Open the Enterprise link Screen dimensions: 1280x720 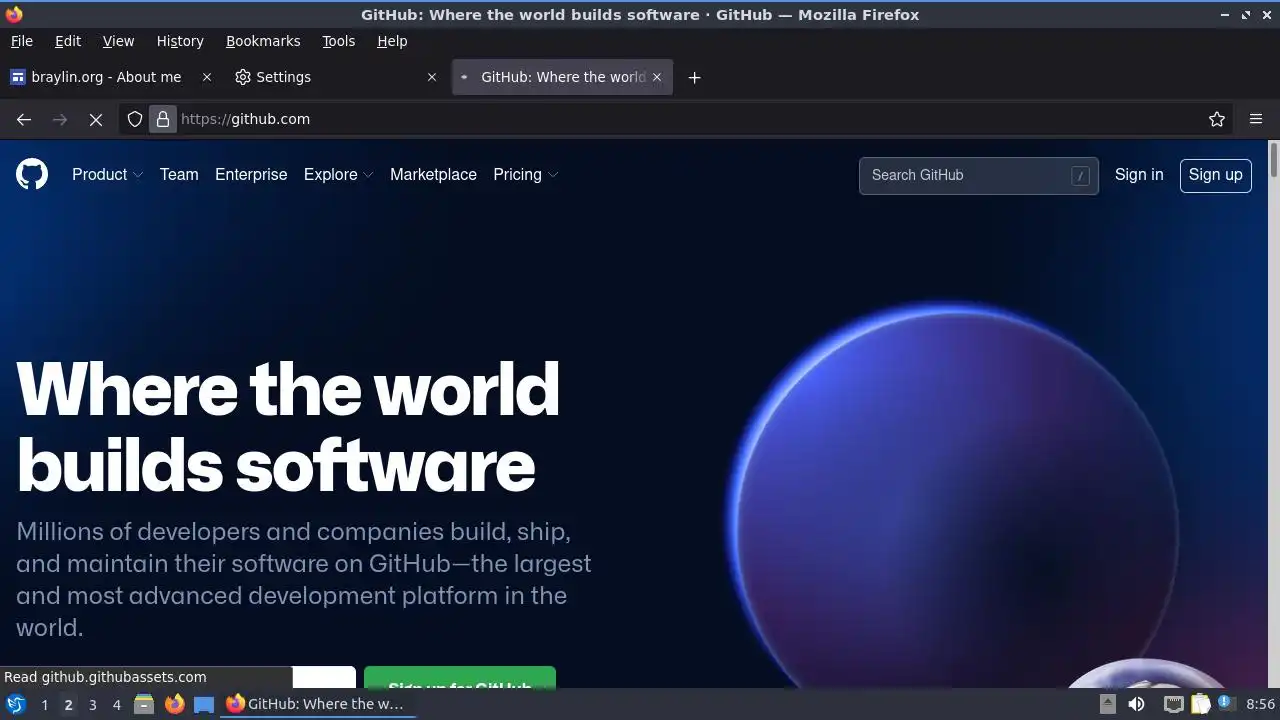tap(251, 174)
